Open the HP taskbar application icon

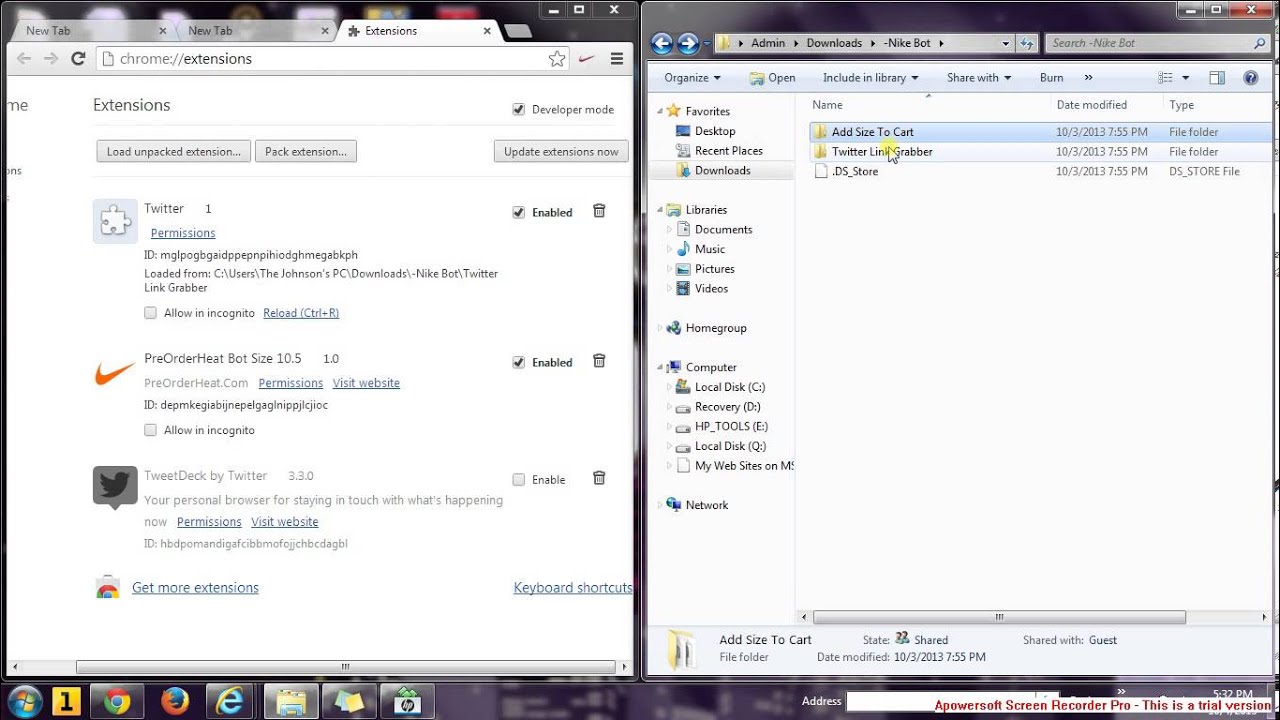[x=407, y=702]
